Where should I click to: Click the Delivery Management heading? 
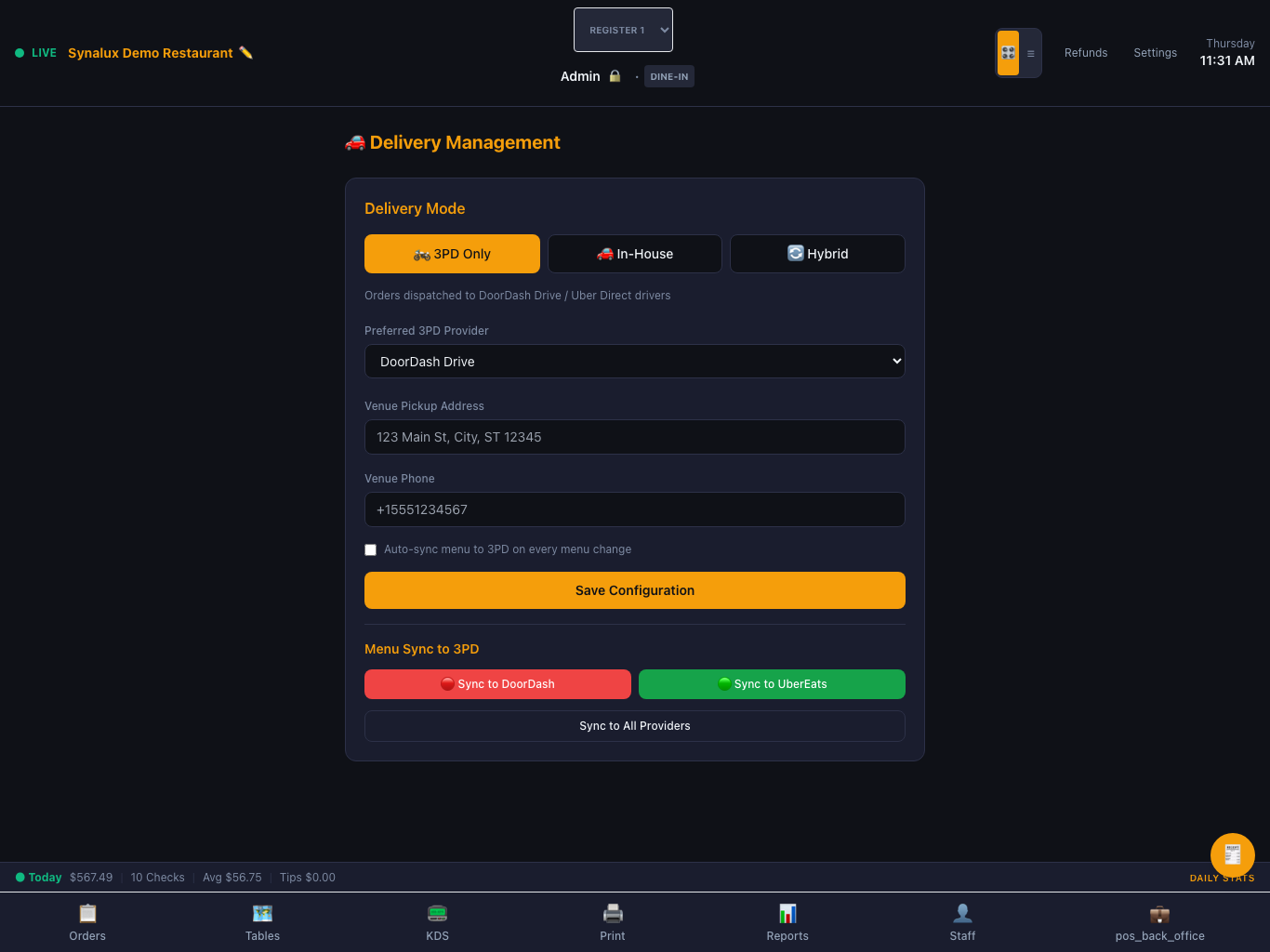click(453, 142)
